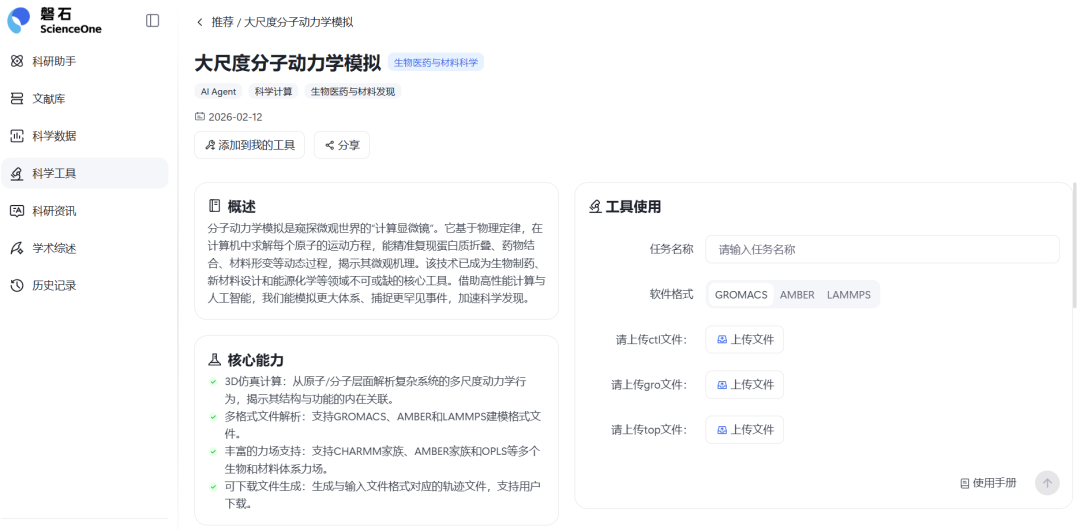
Task: Click the upward arrow submit button
Action: coord(1046,483)
